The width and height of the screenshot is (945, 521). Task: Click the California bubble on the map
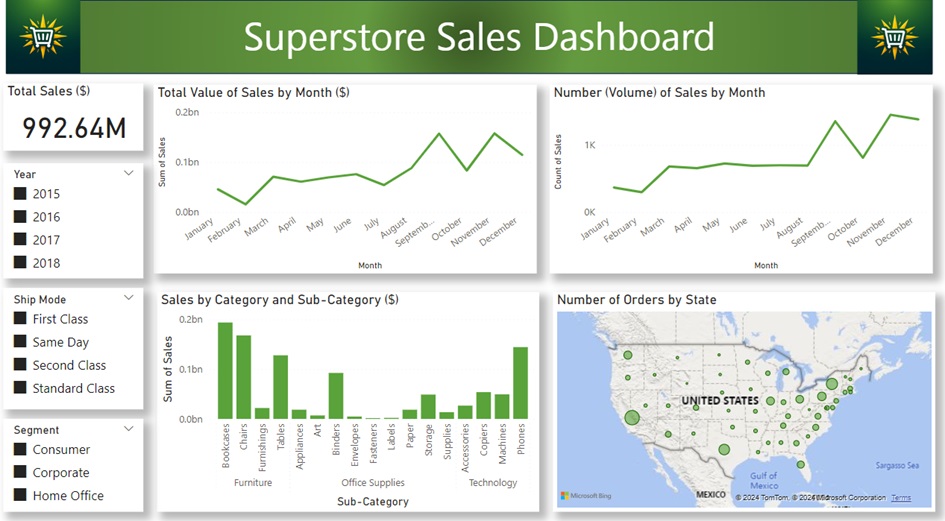coord(632,417)
